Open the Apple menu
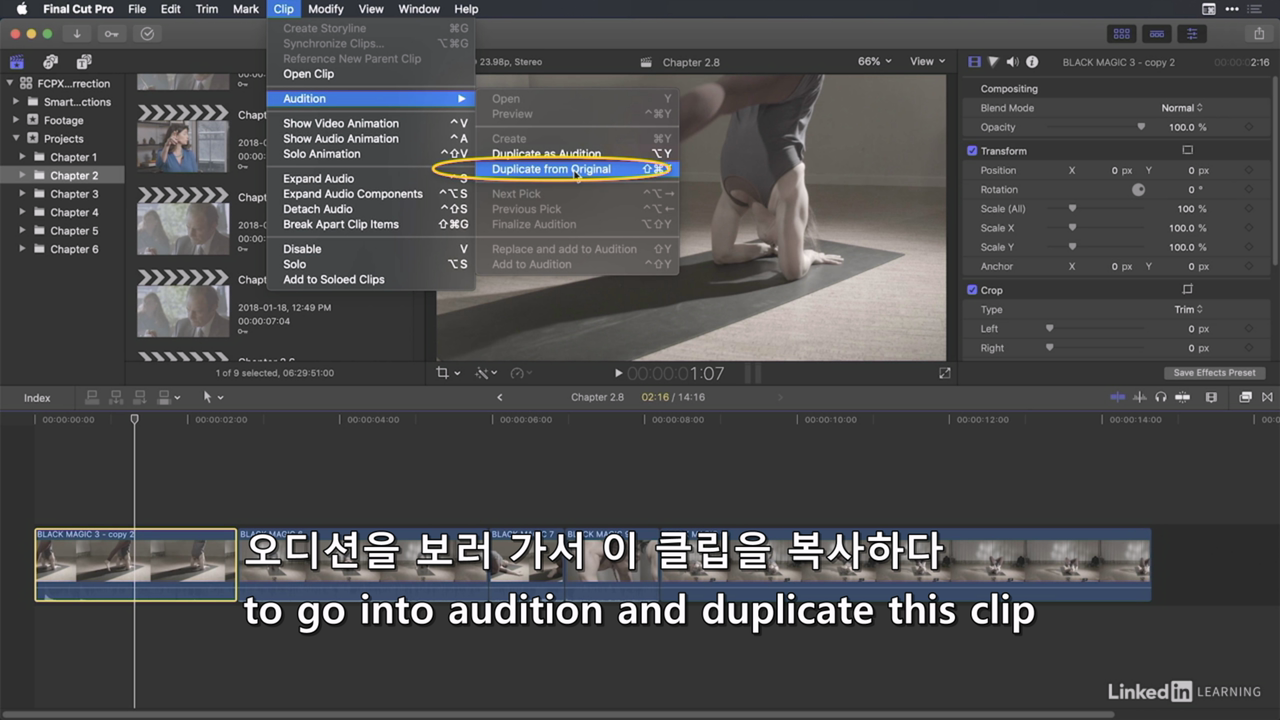This screenshot has width=1280, height=720. pyautogui.click(x=21, y=9)
